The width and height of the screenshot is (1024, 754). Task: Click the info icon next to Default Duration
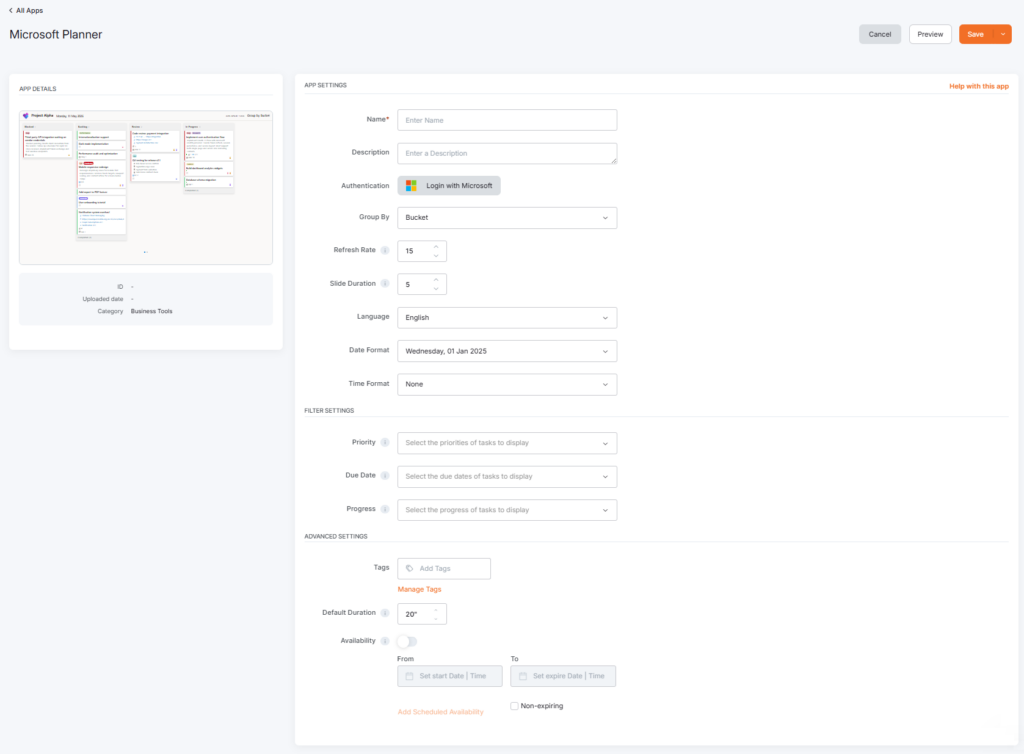tap(385, 613)
